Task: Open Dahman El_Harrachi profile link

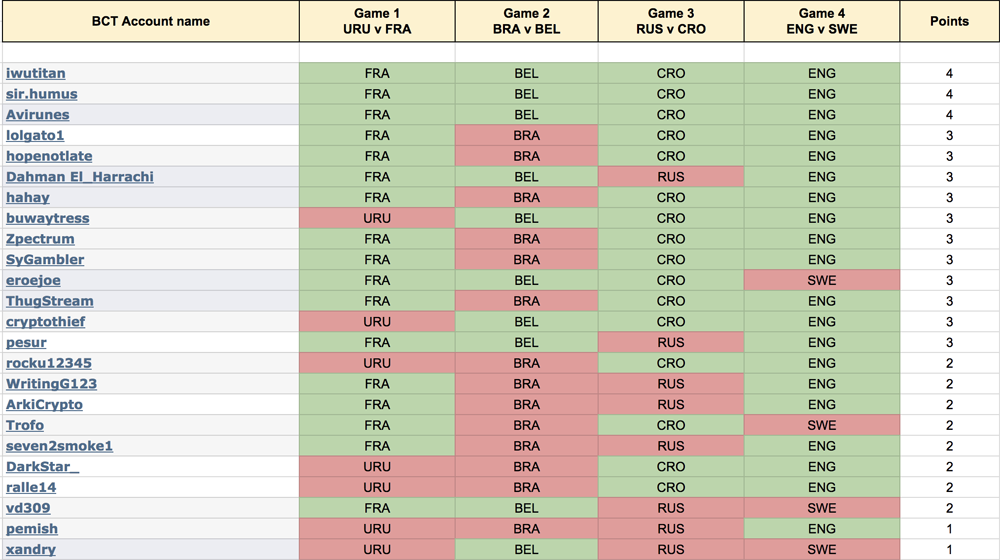Action: point(80,177)
